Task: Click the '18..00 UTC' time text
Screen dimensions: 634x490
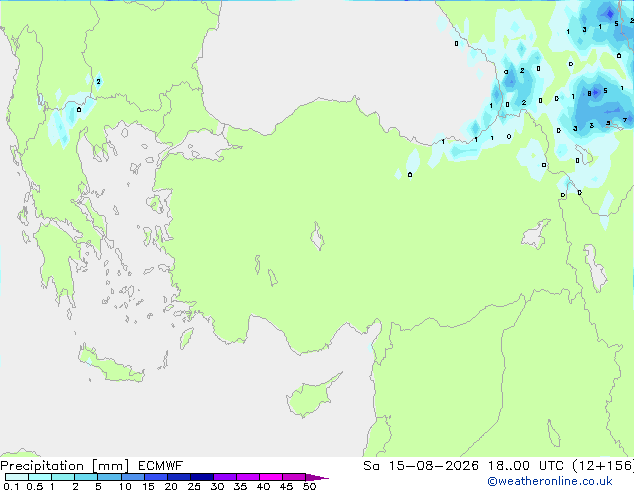Action: click(525, 466)
